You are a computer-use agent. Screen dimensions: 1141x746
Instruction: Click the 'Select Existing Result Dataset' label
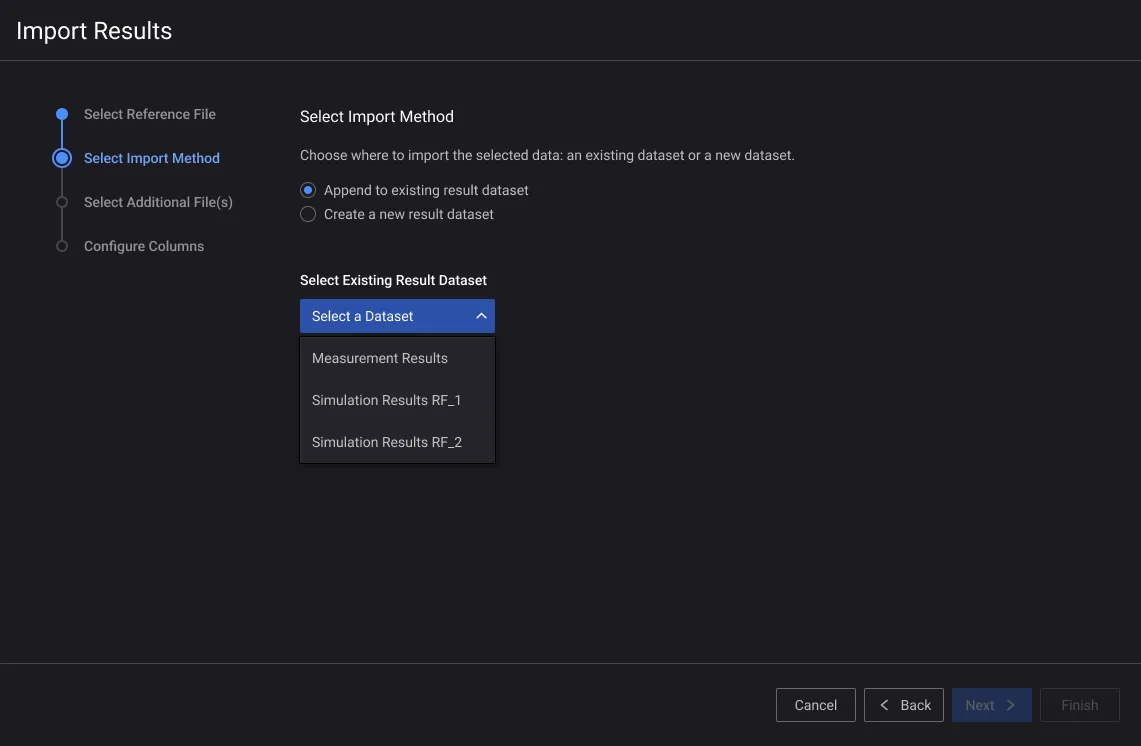(393, 280)
